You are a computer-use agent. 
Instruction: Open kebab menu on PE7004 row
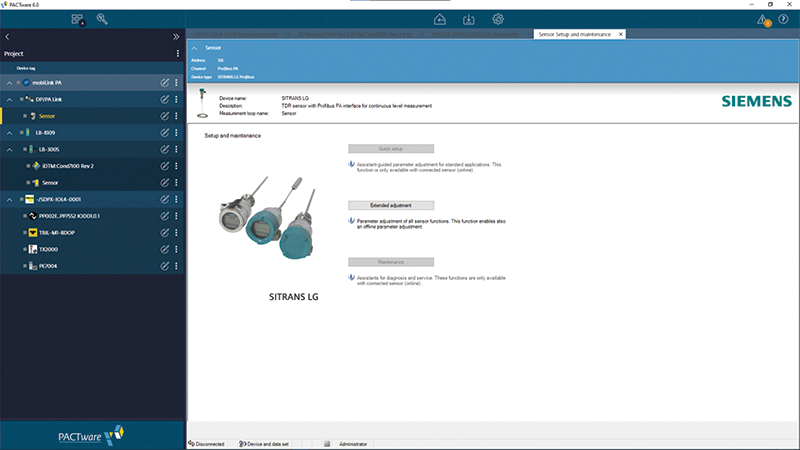[177, 266]
